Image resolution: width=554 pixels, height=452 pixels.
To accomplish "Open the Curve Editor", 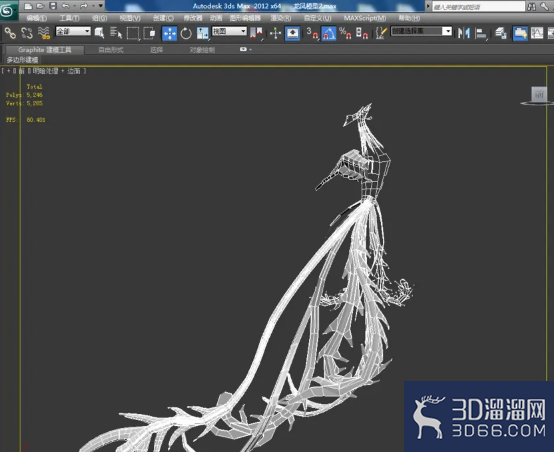I will [x=537, y=34].
